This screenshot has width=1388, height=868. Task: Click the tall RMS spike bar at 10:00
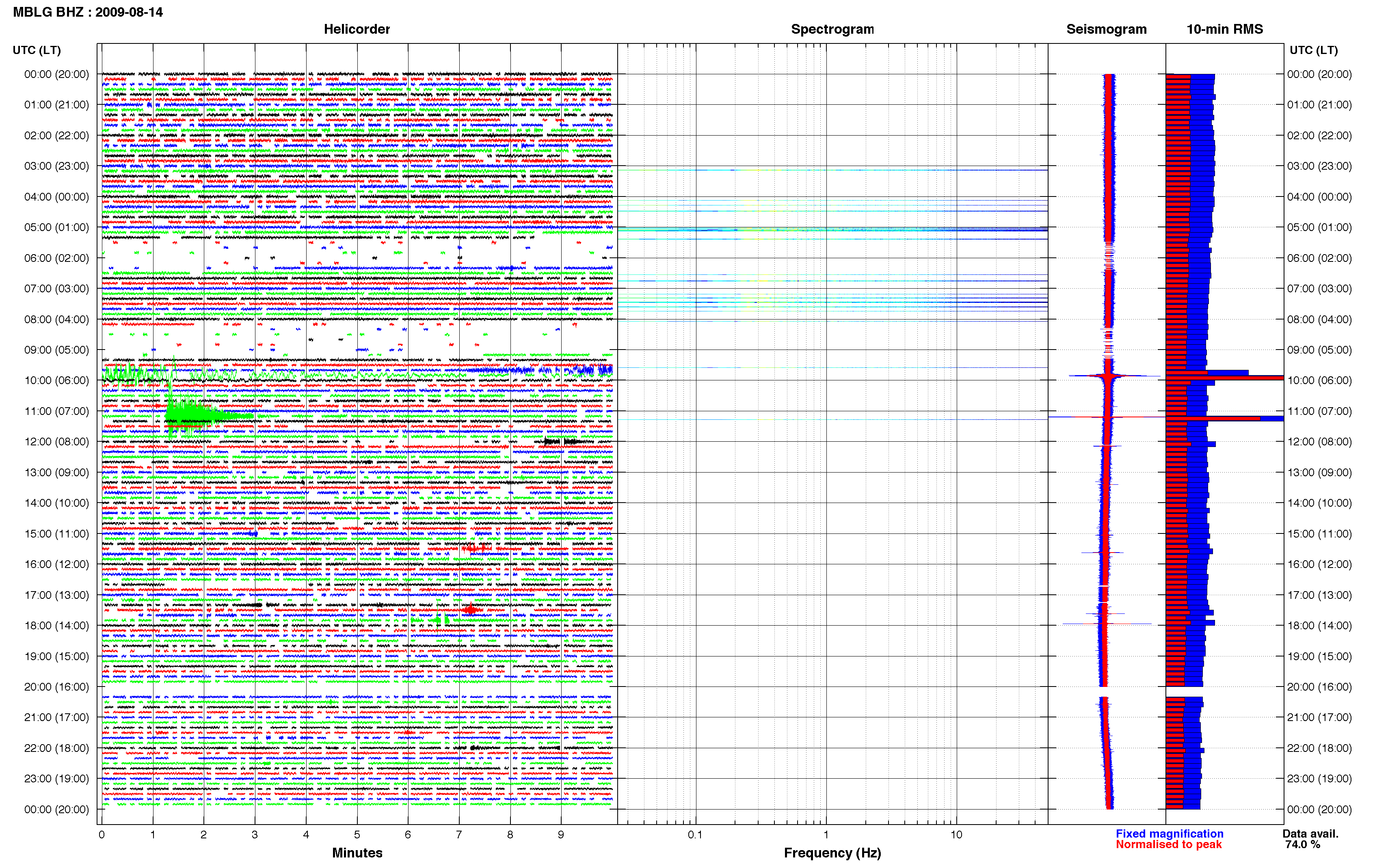click(x=1224, y=378)
